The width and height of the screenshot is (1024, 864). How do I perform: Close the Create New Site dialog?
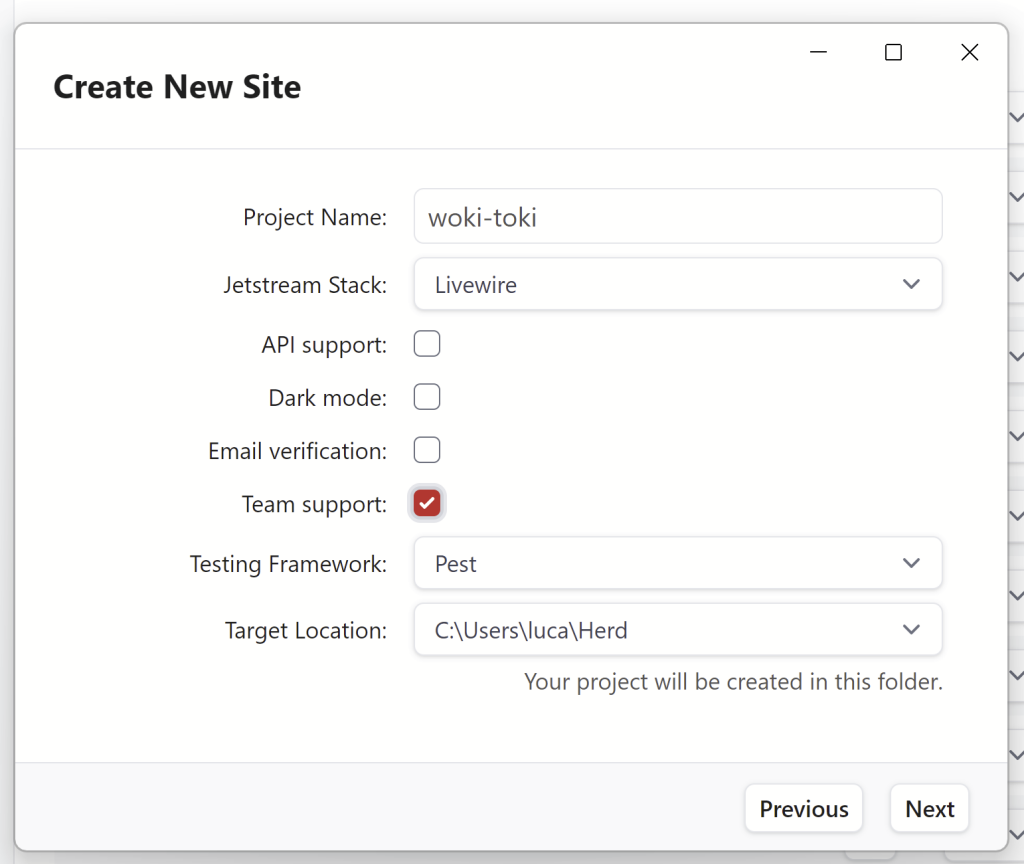click(969, 53)
